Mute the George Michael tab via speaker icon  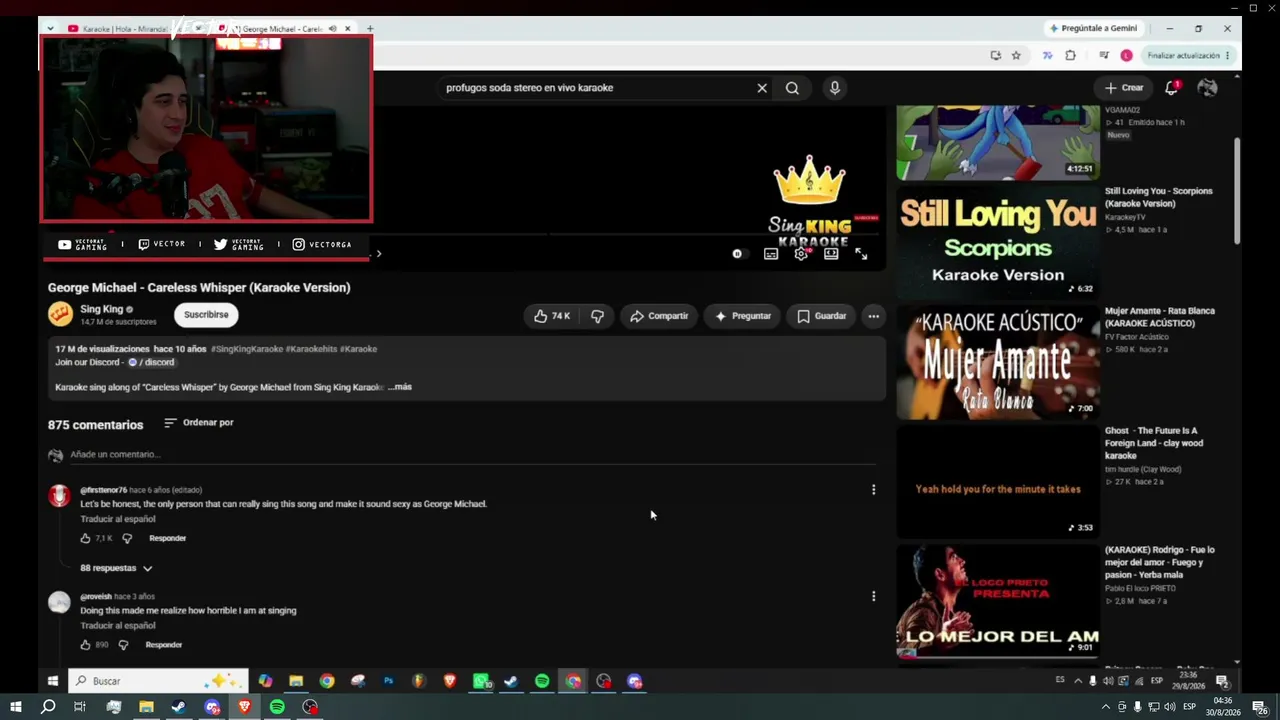[332, 29]
